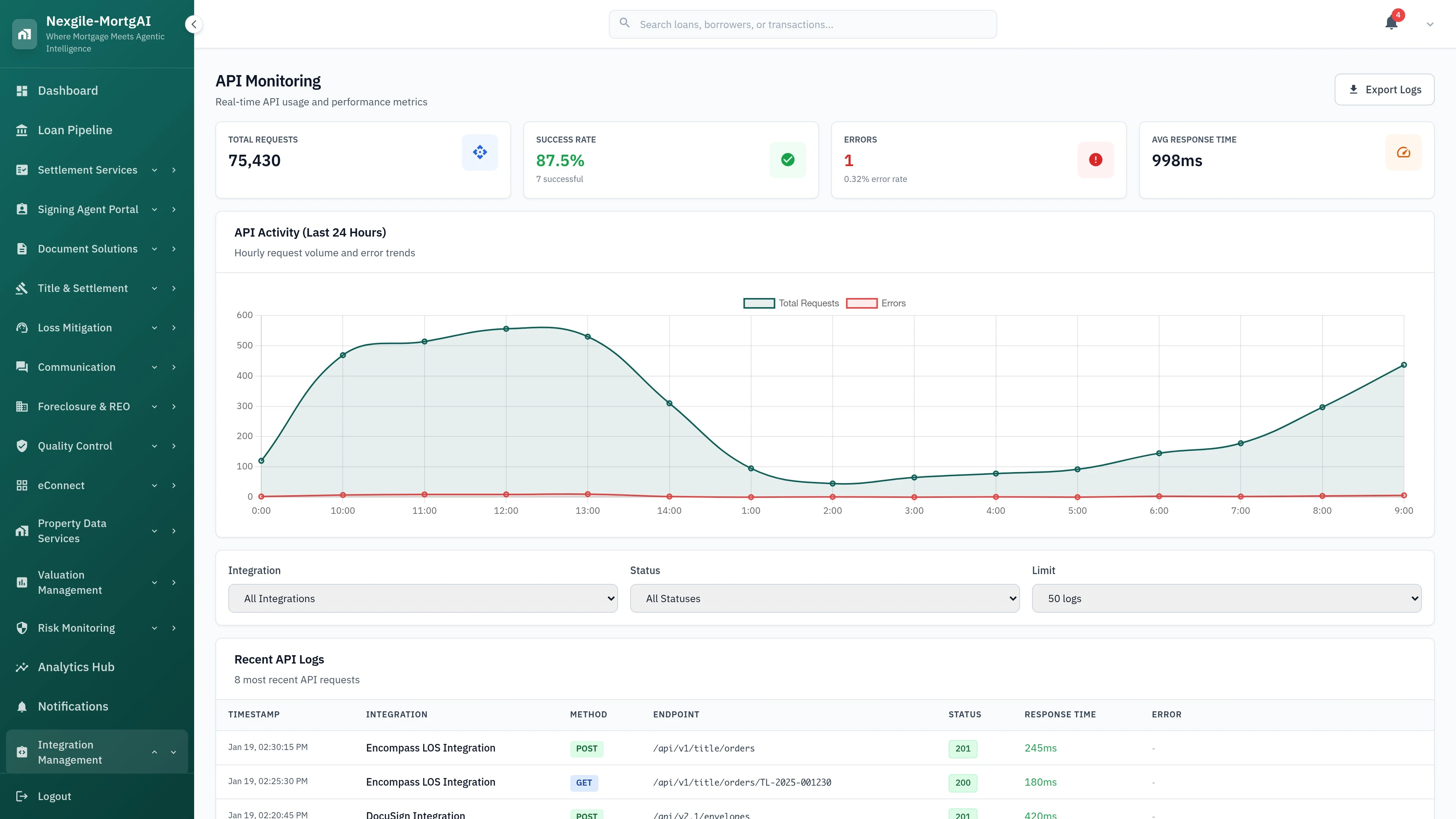Select the Document Solutions file icon
The image size is (1456, 819).
22,249
